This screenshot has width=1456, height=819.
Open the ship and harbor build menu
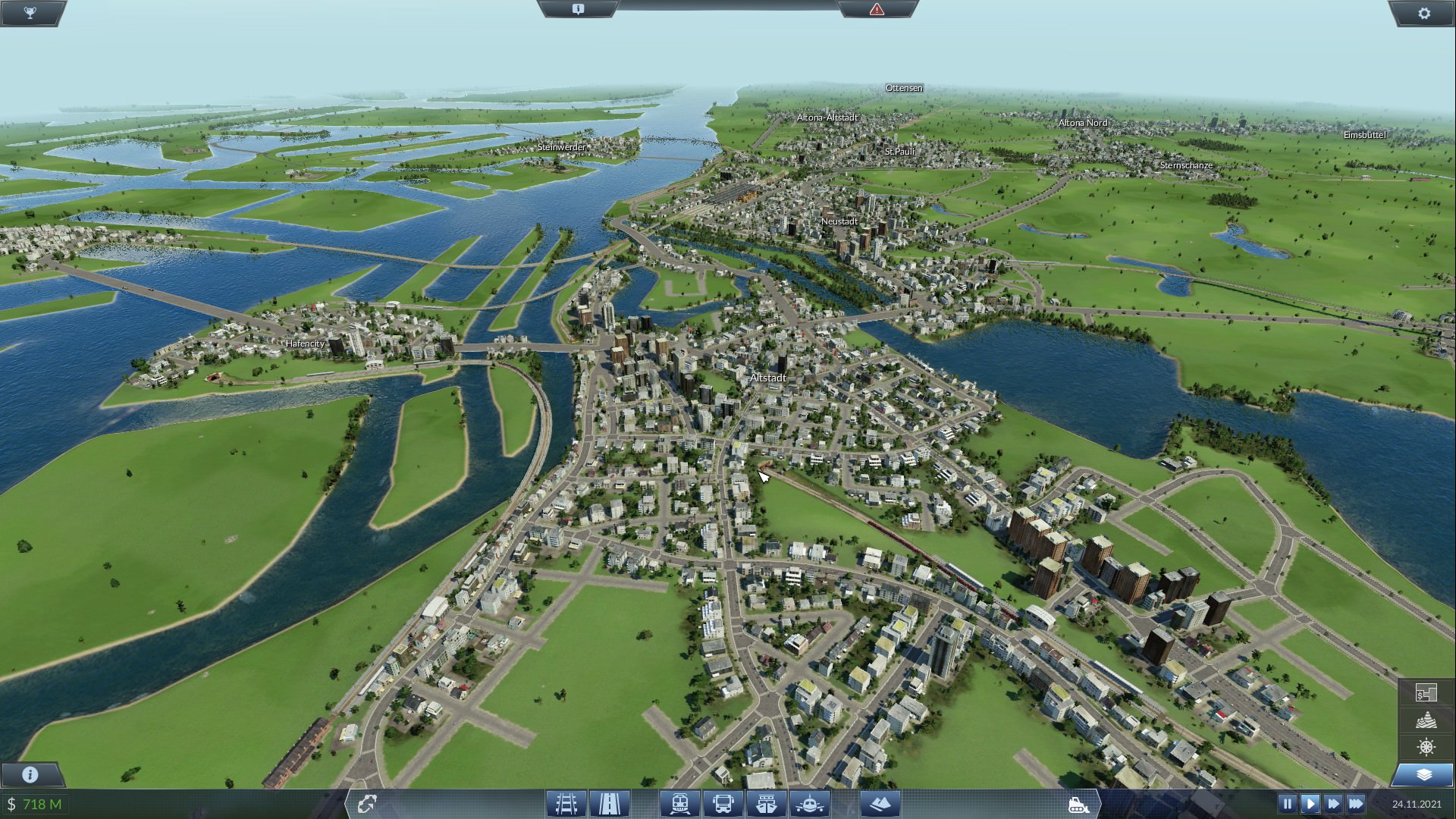pos(767,803)
